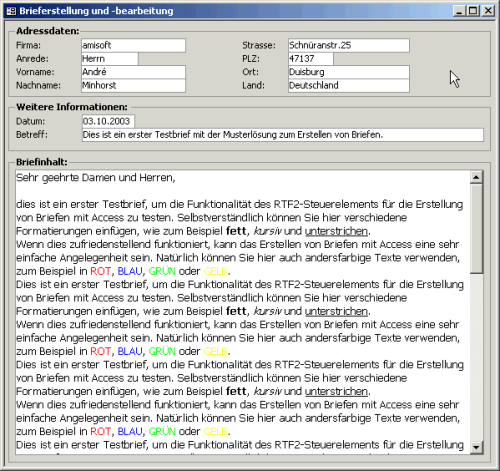This screenshot has width=500, height=471.
Task: Click the 'Firma:' label
Action: pos(28,45)
